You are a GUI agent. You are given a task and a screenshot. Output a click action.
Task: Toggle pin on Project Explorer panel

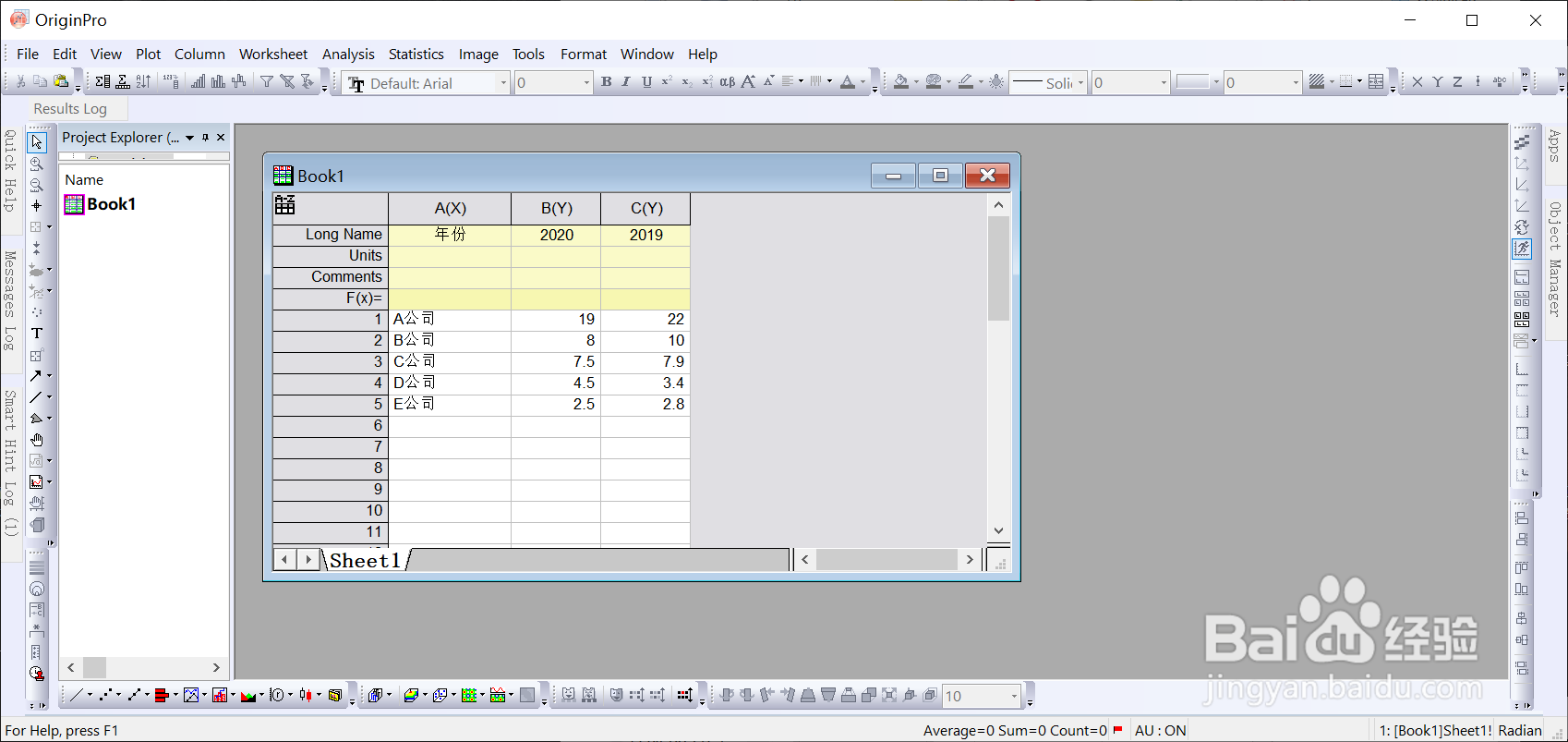pos(205,137)
